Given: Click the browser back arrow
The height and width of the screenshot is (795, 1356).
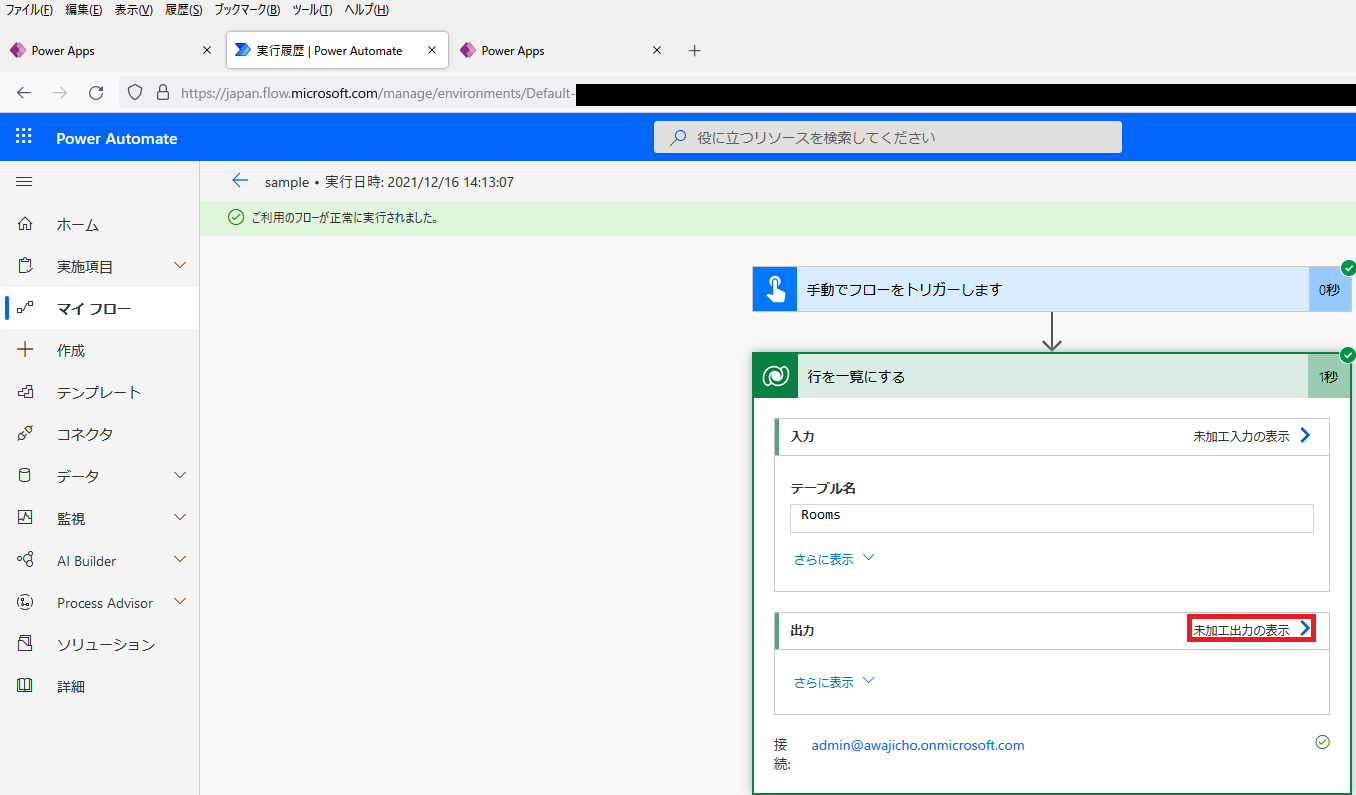Looking at the screenshot, I should pyautogui.click(x=24, y=93).
